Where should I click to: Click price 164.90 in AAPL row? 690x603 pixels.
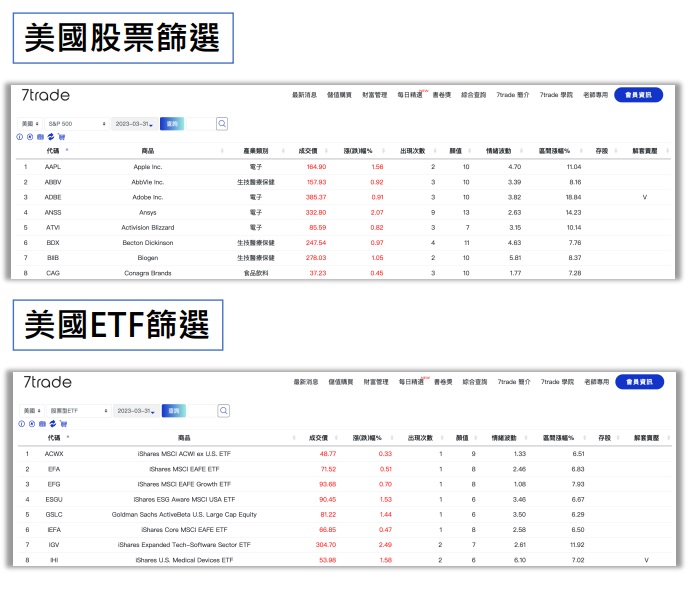[x=316, y=167]
